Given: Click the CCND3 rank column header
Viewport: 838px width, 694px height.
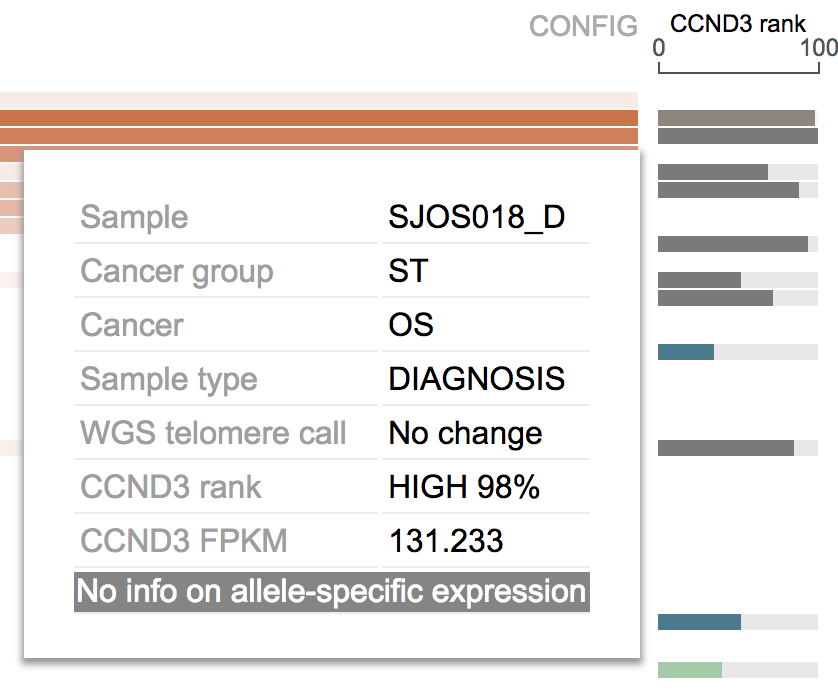Looking at the screenshot, I should pyautogui.click(x=738, y=24).
